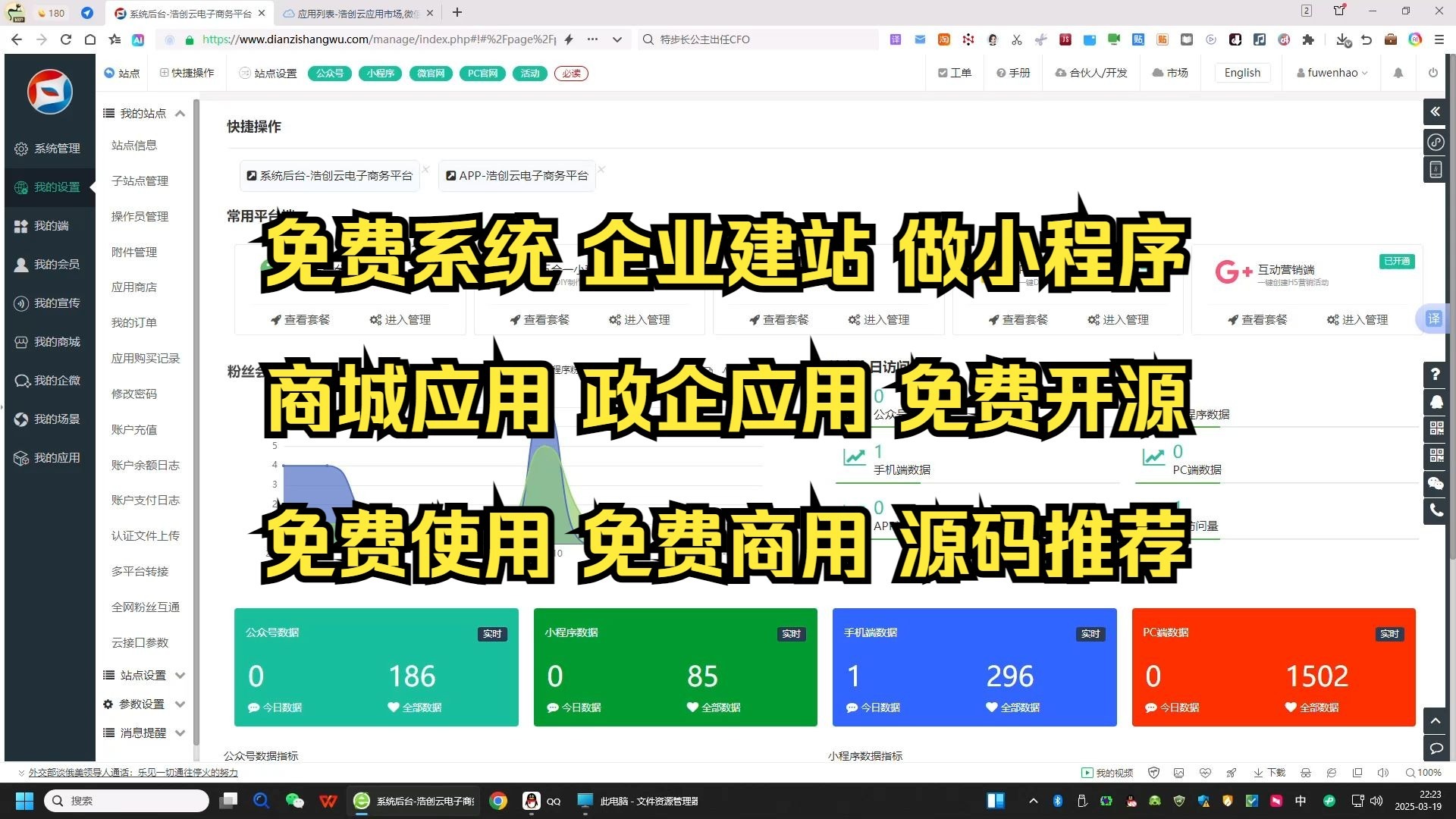This screenshot has height=819, width=1456.
Task: Open Chrome from the Windows taskbar
Action: pos(498,801)
